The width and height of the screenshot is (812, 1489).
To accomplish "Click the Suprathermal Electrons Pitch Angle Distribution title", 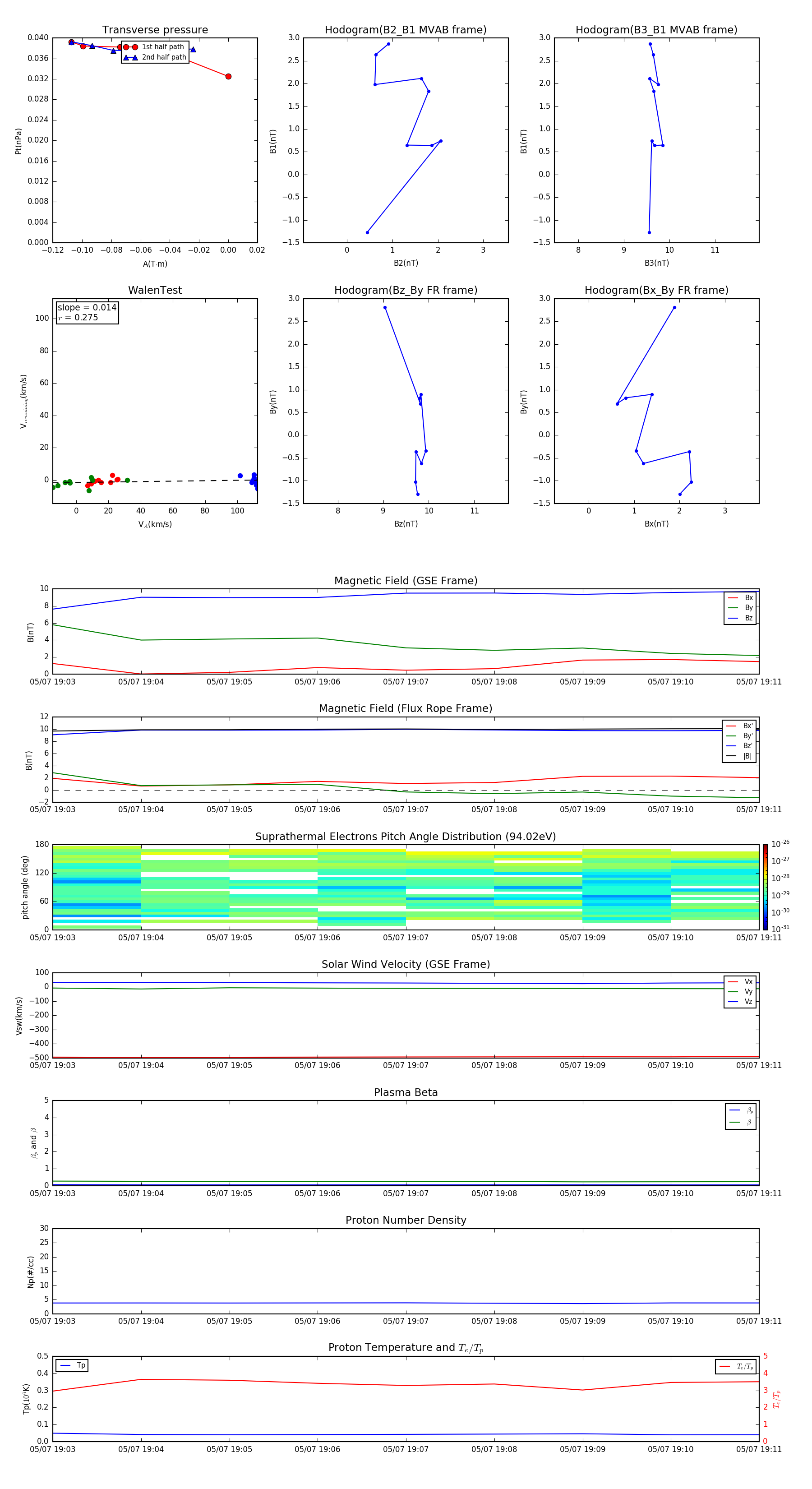I will coord(406,837).
